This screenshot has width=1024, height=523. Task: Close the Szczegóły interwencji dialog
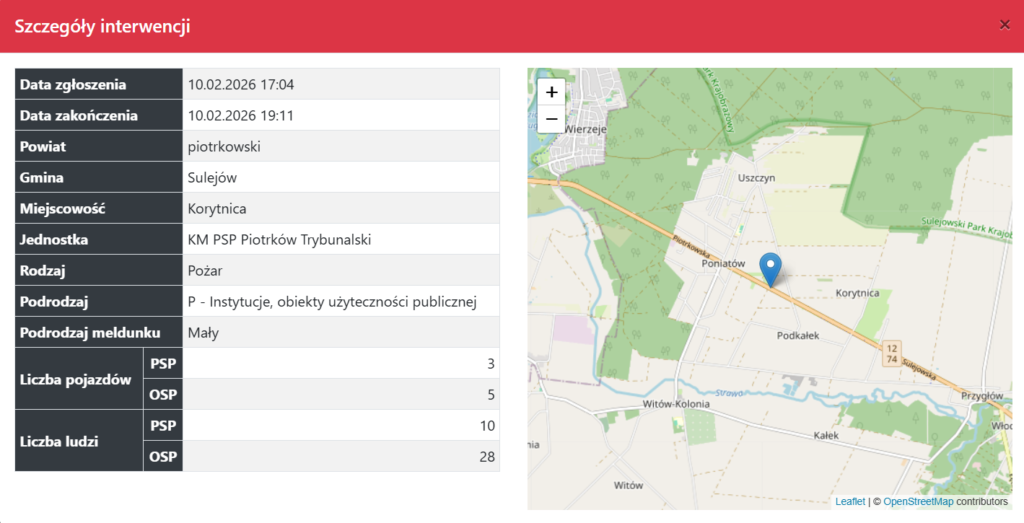click(1005, 25)
